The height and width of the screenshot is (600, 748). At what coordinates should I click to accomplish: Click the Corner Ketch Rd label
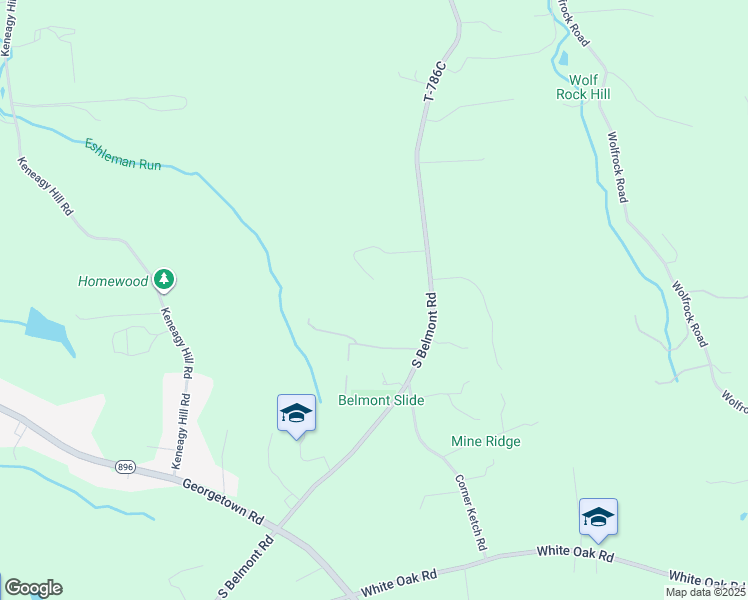tap(471, 512)
